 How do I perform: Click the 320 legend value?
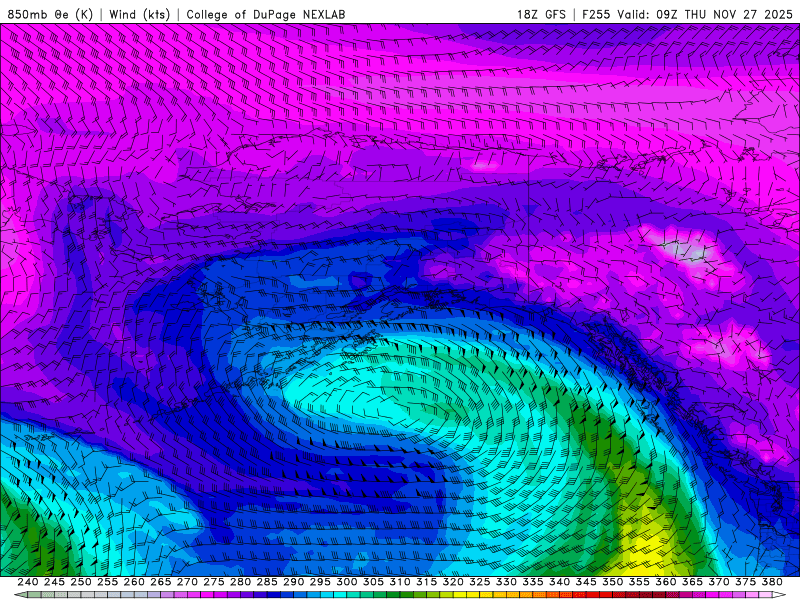point(453,582)
